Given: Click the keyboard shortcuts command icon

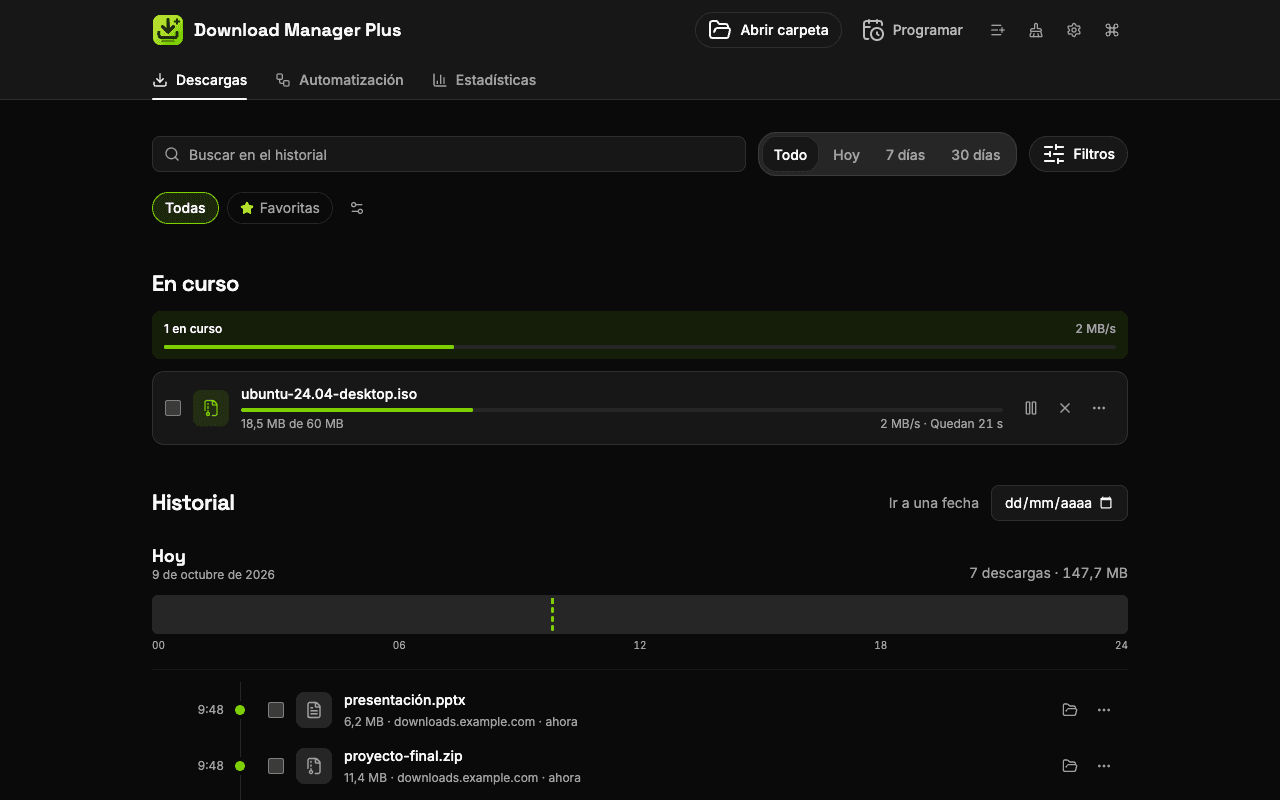Looking at the screenshot, I should point(1112,30).
